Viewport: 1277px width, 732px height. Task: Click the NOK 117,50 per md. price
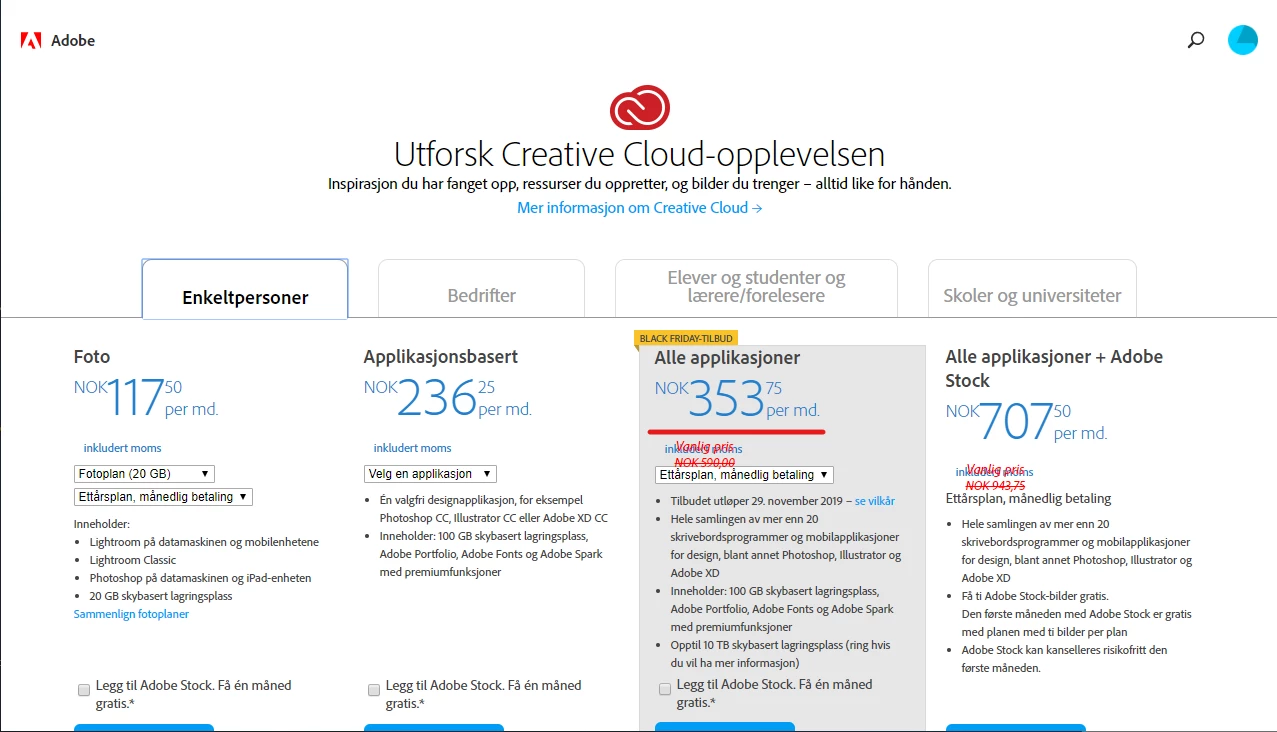click(146, 398)
